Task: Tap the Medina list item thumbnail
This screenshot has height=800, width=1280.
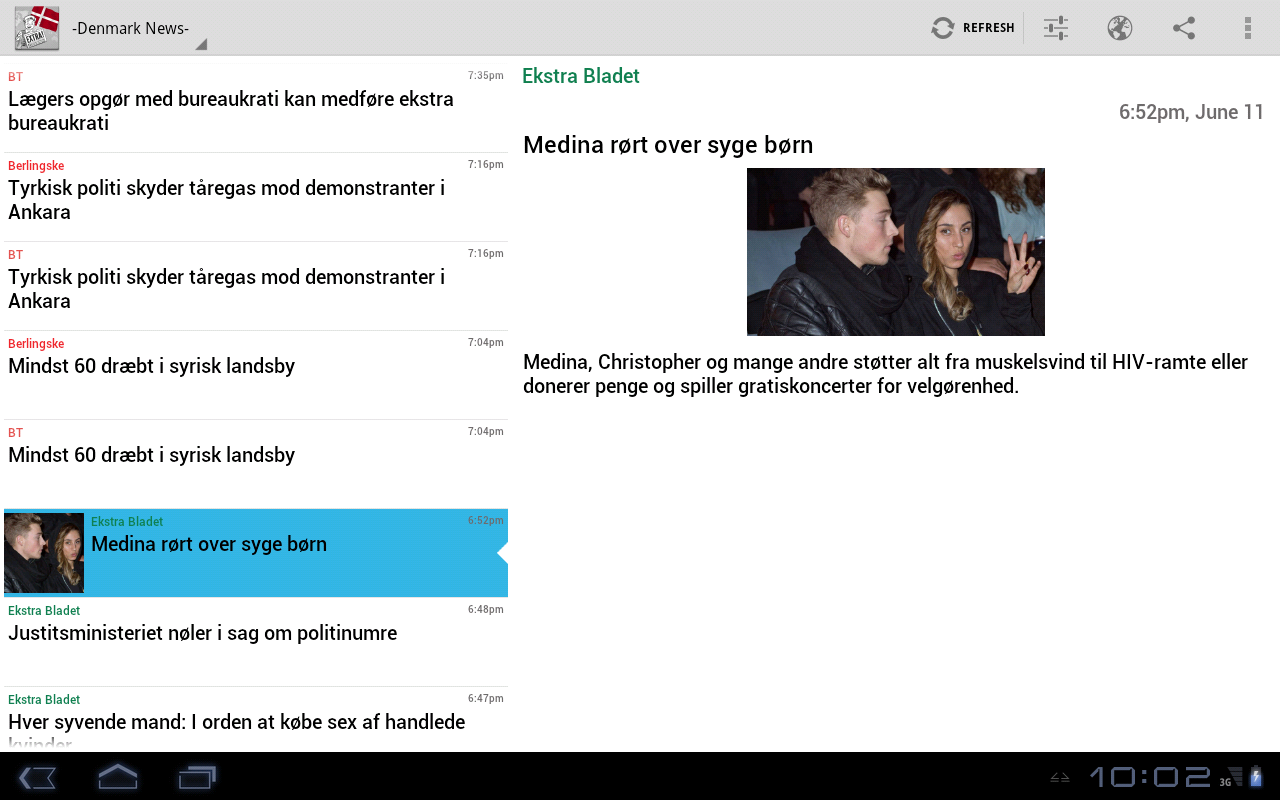Action: click(44, 553)
